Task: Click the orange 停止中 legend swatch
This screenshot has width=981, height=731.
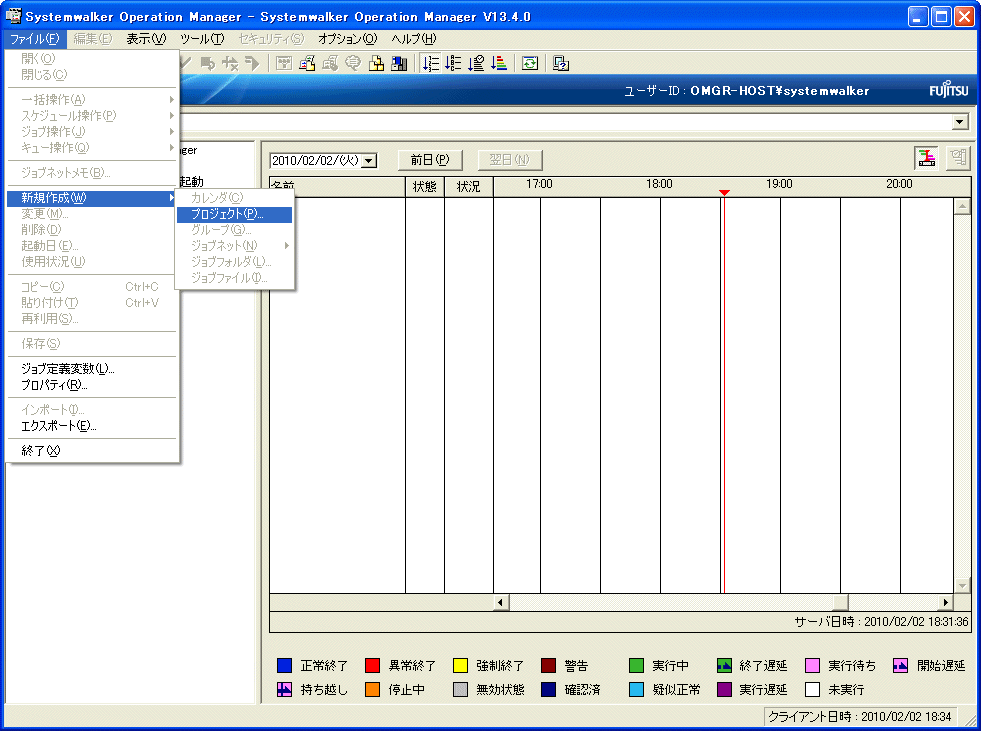Action: pyautogui.click(x=372, y=690)
